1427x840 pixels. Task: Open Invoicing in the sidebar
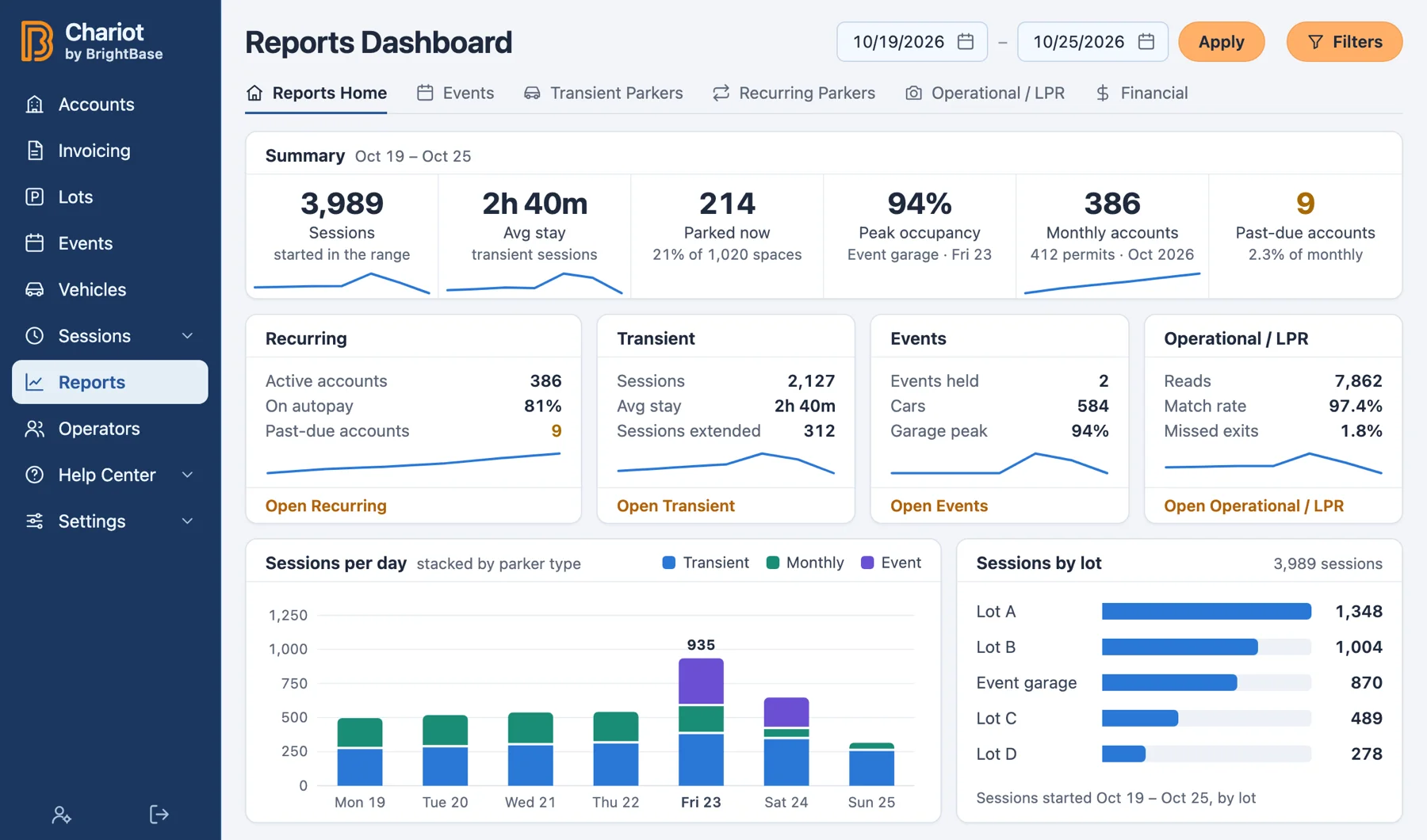tap(110, 151)
